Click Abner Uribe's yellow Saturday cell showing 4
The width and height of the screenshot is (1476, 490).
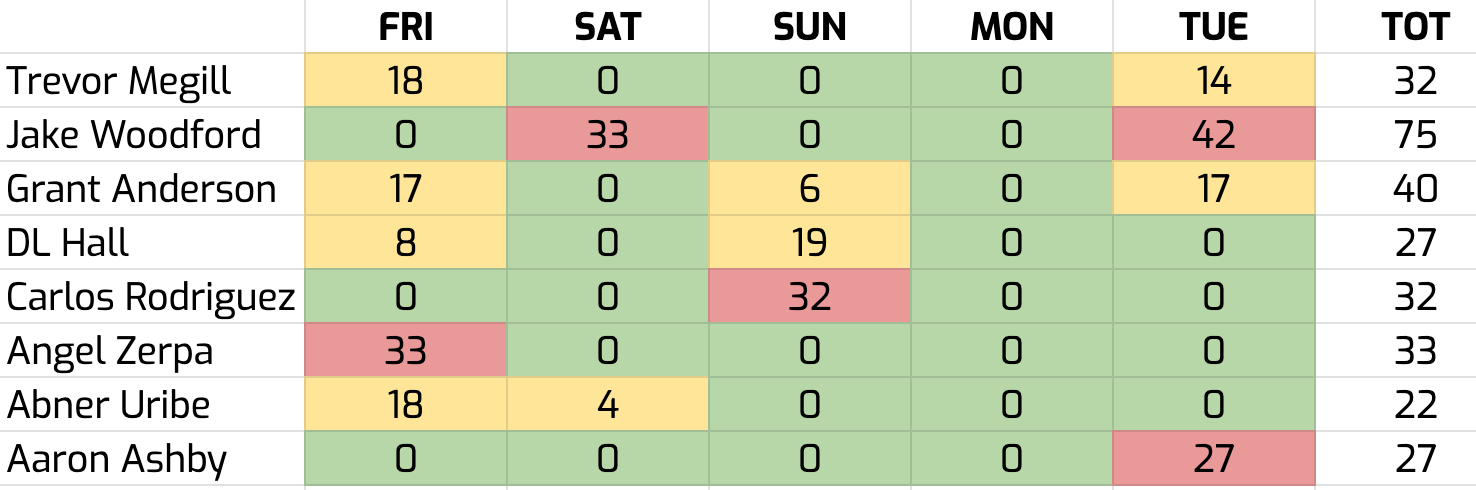(607, 405)
